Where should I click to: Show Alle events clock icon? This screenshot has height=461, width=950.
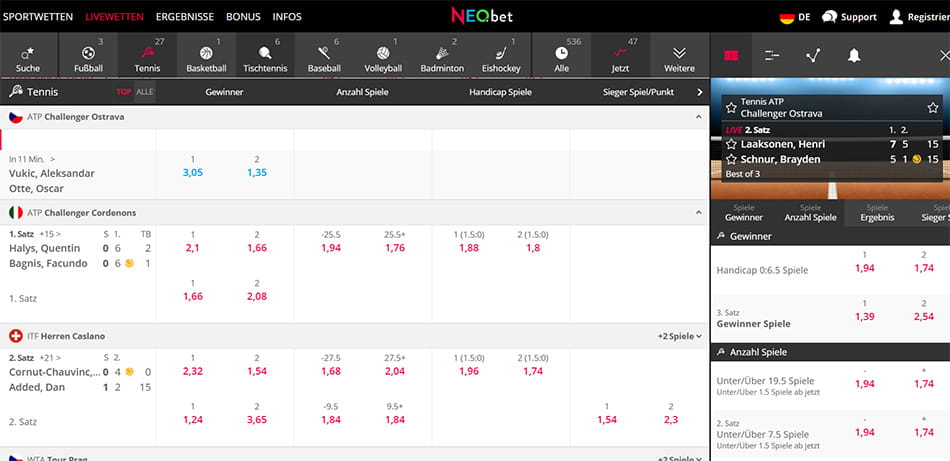(562, 55)
